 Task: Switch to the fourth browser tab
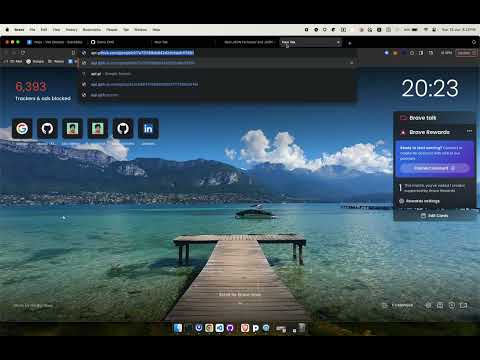[248, 42]
